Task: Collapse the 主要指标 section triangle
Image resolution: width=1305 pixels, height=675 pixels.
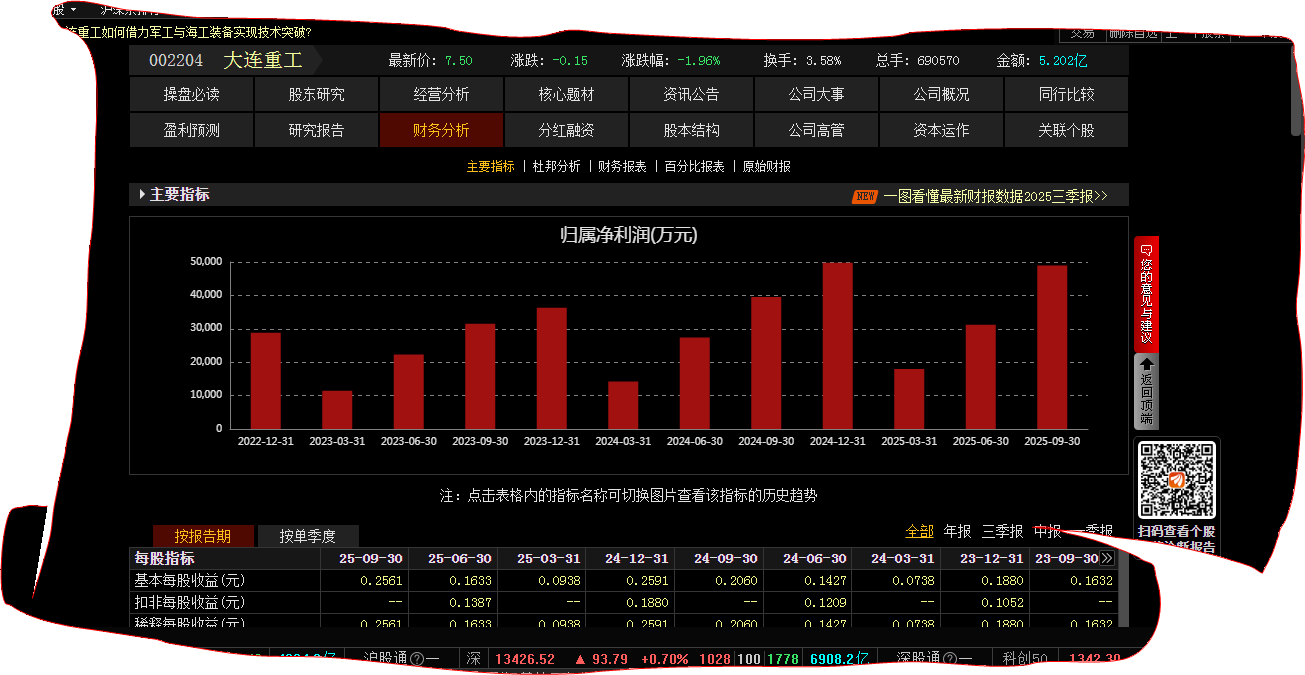Action: click(142, 195)
